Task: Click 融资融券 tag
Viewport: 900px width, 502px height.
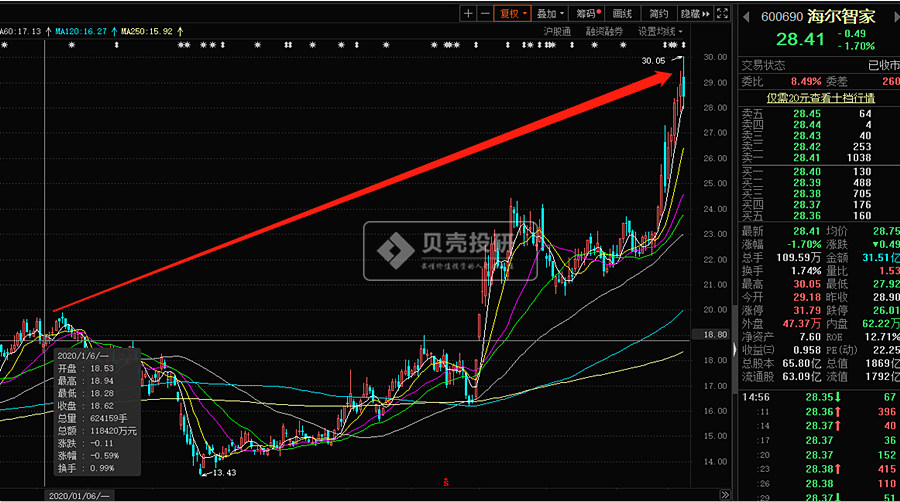Action: 604,32
